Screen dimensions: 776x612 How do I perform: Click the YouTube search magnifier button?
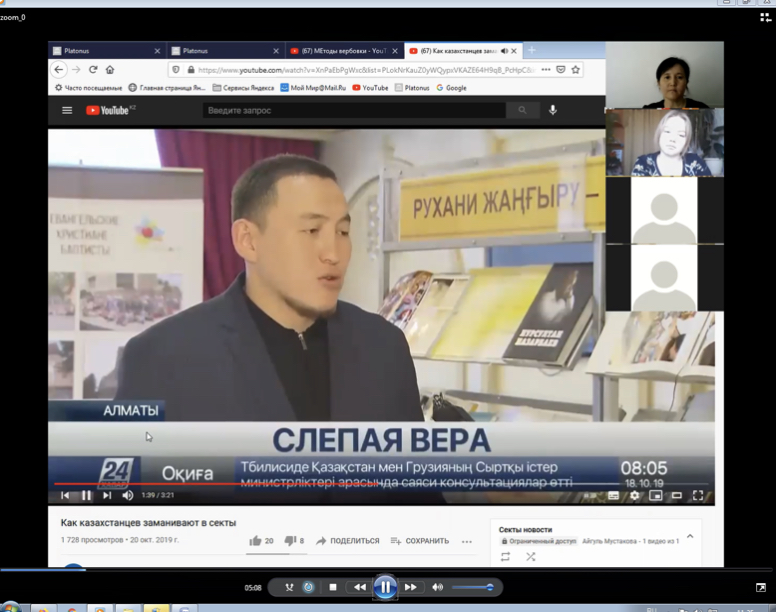(521, 111)
